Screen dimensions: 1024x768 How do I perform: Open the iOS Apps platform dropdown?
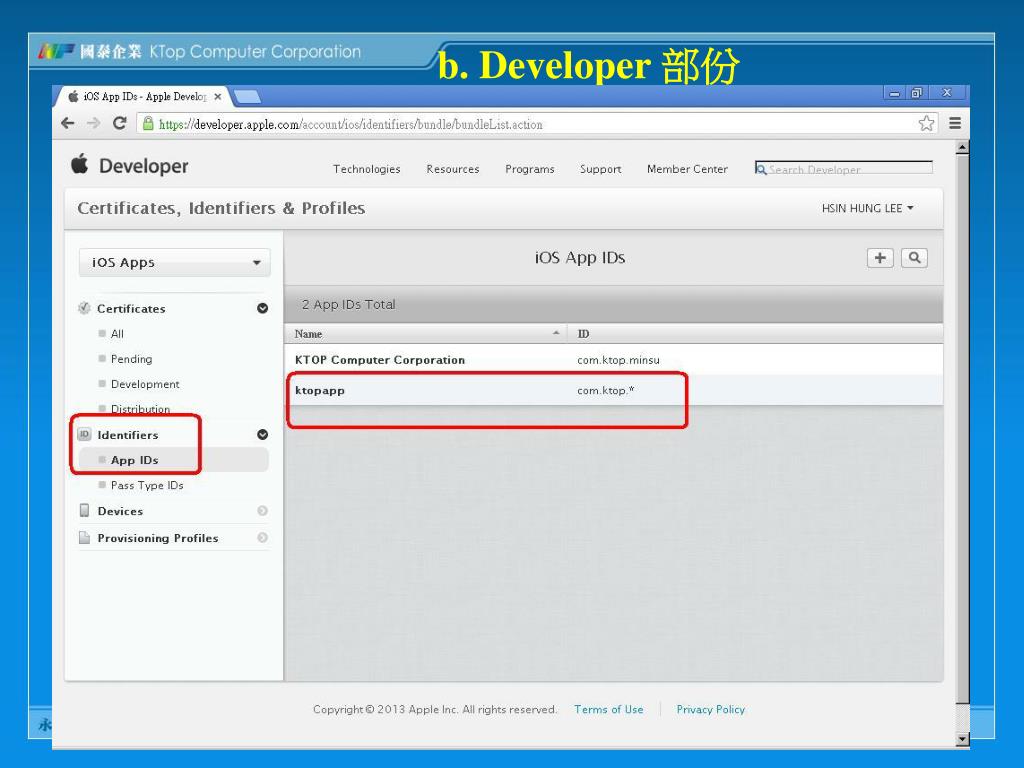pos(174,263)
